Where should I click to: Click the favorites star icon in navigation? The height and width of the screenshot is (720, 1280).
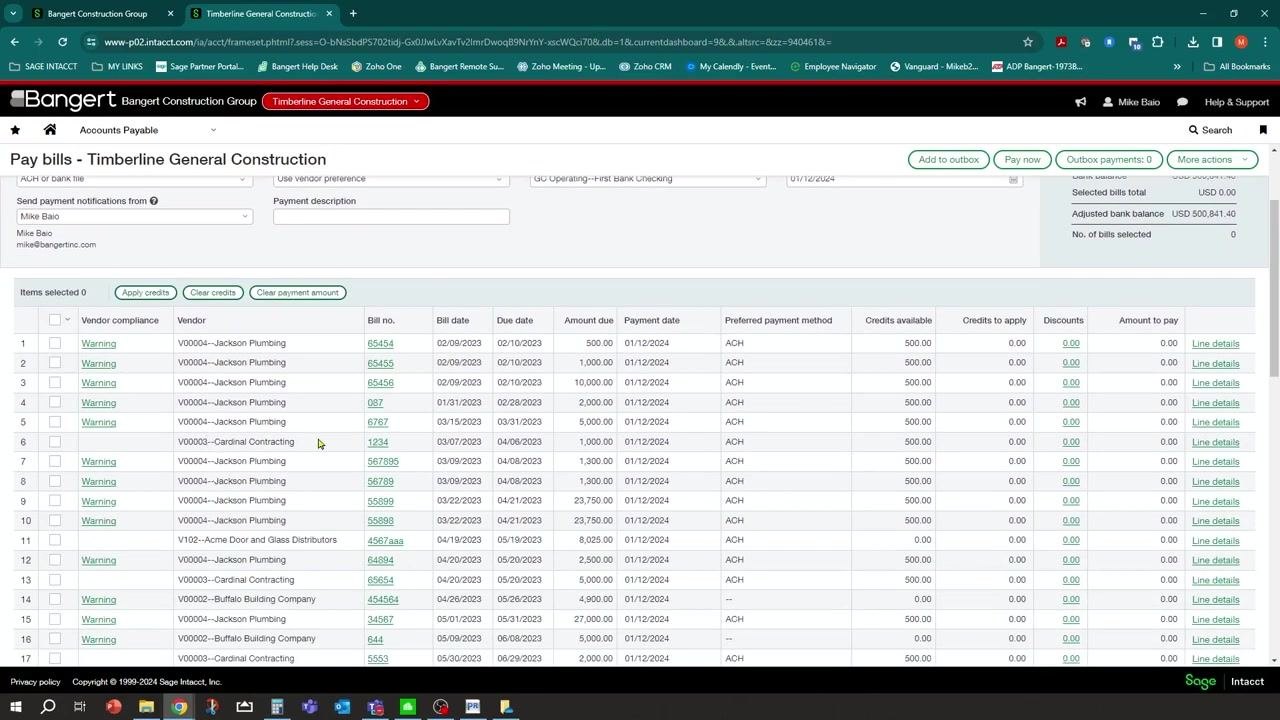pyautogui.click(x=15, y=130)
